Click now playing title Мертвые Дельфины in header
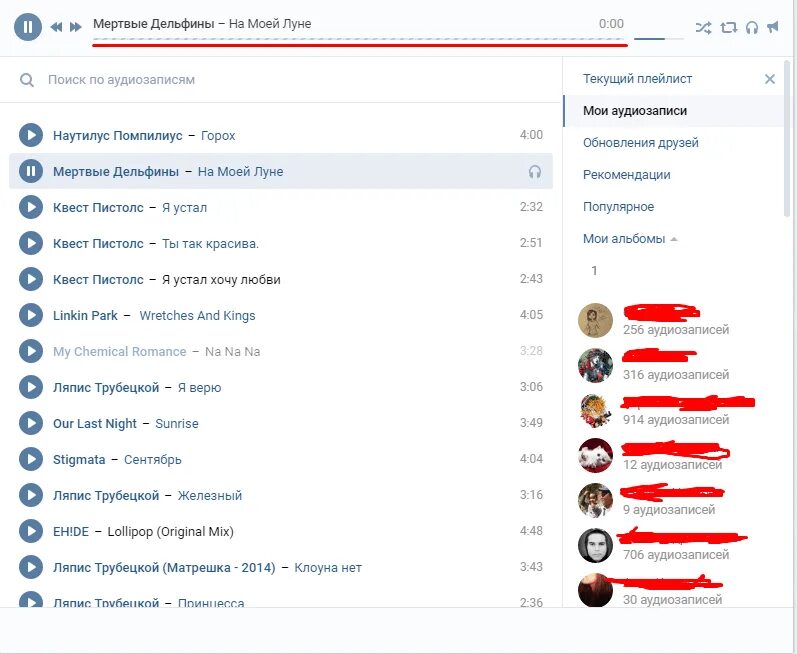797x654 pixels. click(154, 24)
